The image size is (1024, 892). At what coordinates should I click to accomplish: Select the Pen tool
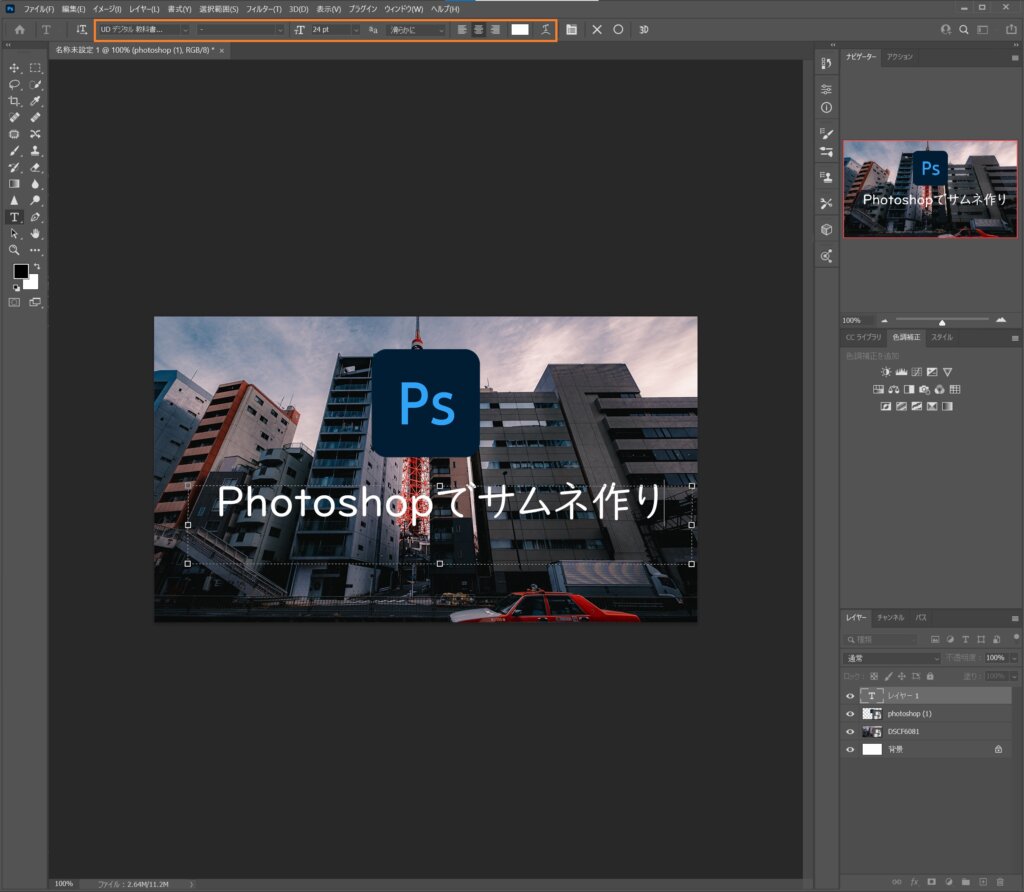[x=35, y=217]
